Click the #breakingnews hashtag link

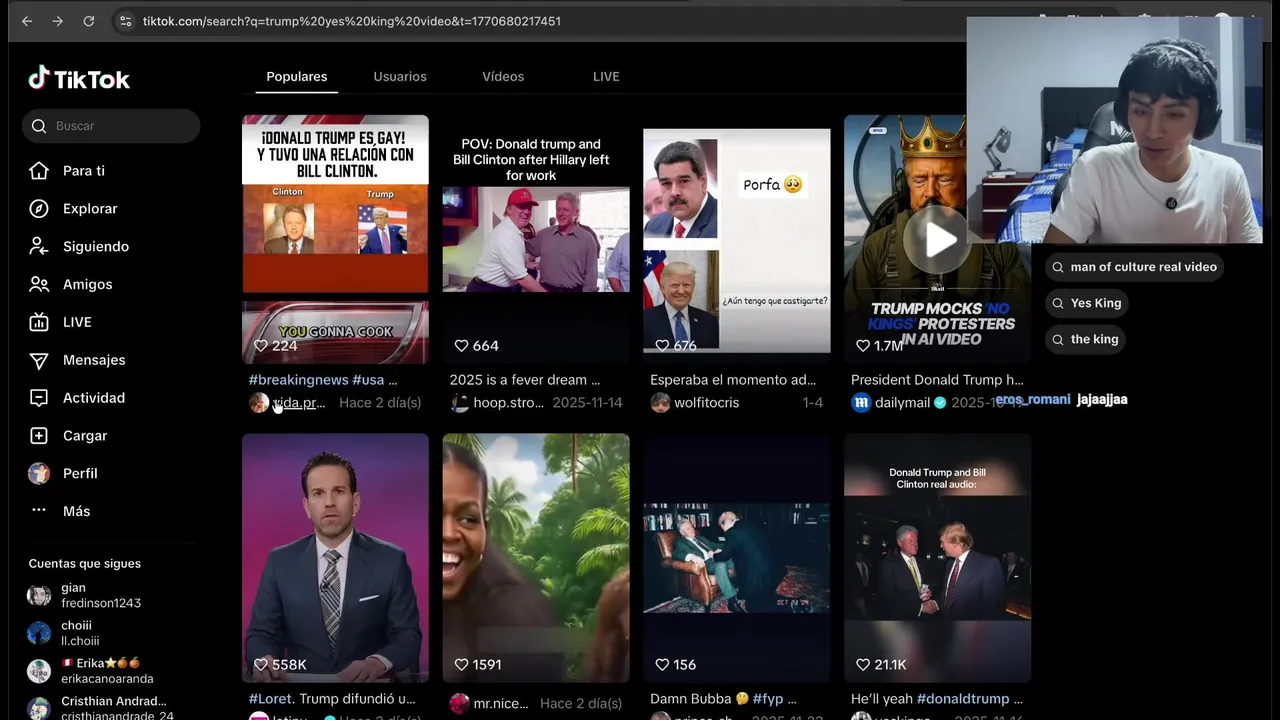[298, 380]
